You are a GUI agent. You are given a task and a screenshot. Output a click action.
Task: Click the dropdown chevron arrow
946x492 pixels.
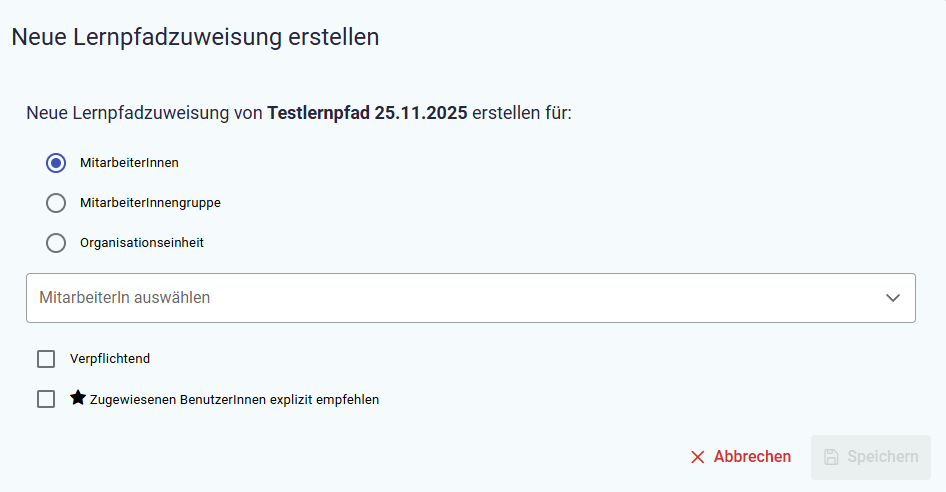pos(893,298)
